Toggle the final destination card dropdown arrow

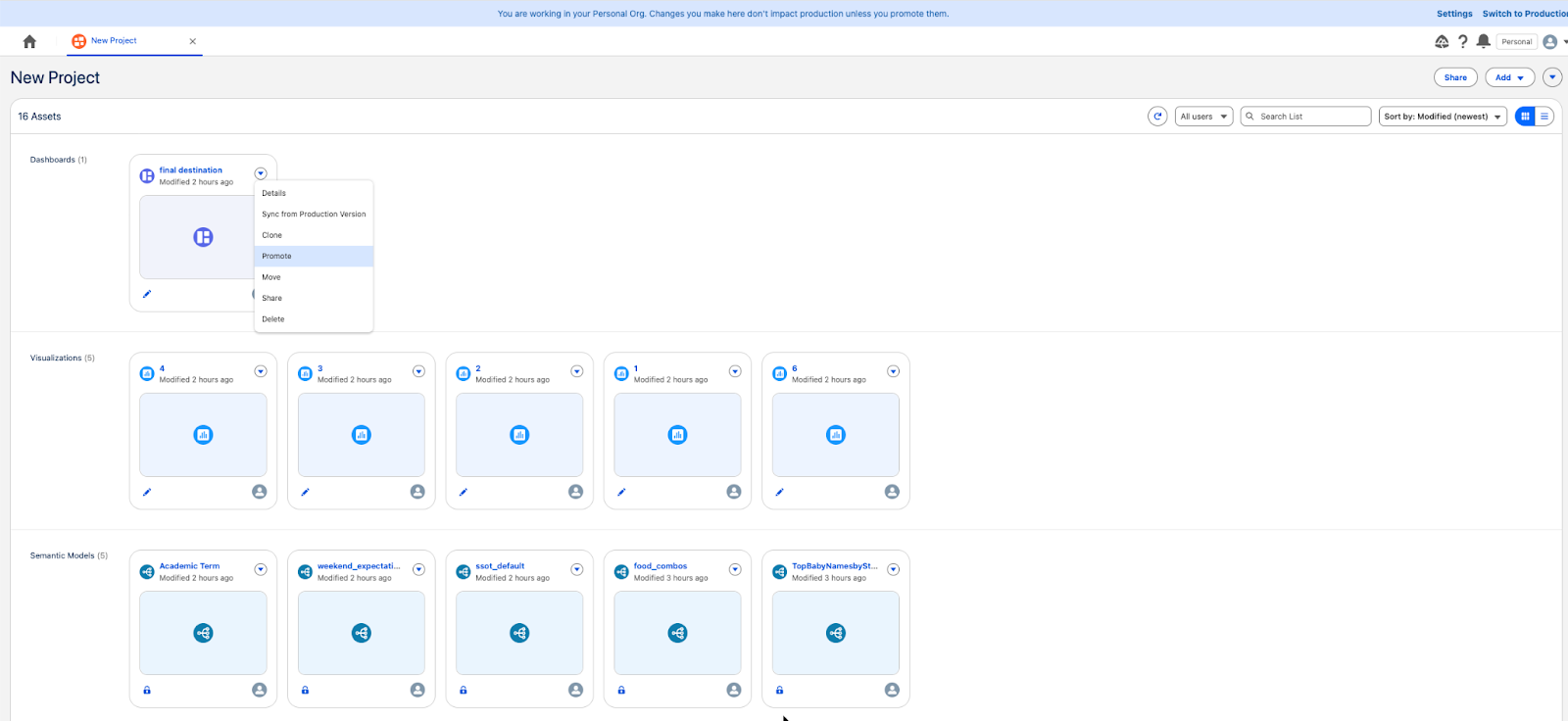(x=261, y=173)
